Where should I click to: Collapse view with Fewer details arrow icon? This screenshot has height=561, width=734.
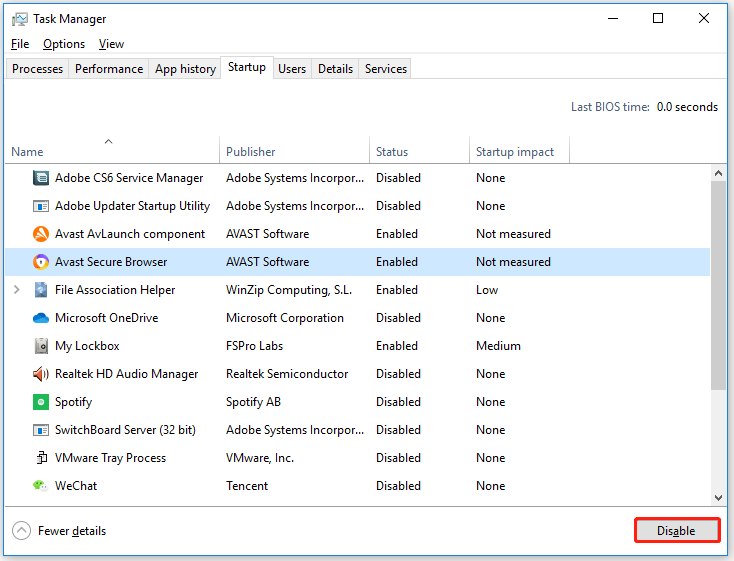[x=21, y=531]
